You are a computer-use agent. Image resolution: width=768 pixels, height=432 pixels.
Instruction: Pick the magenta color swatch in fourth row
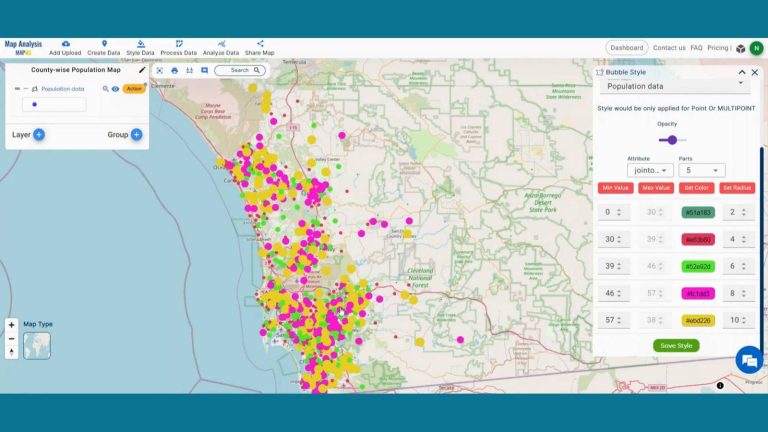(x=698, y=293)
